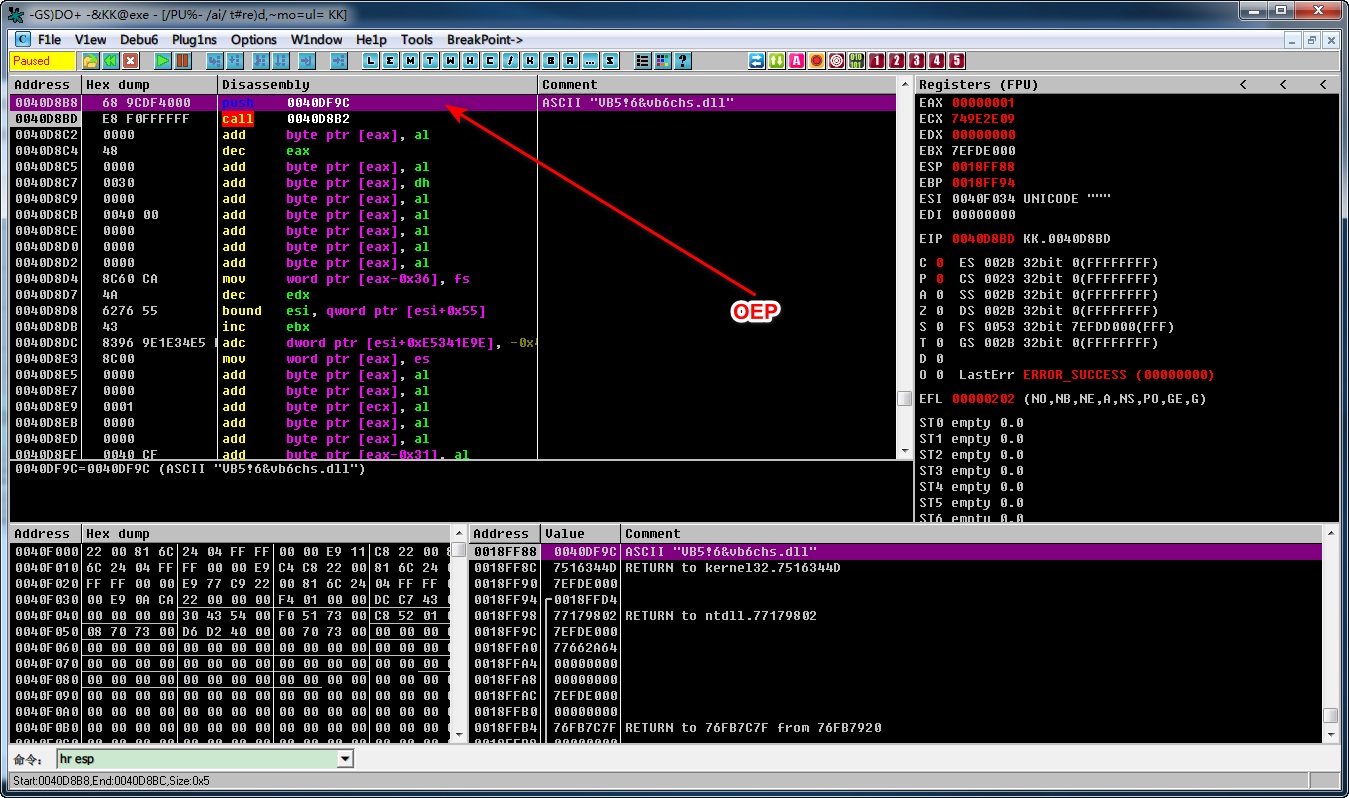Click the Trace over toolbar icon
This screenshot has width=1349, height=798.
tap(280, 61)
